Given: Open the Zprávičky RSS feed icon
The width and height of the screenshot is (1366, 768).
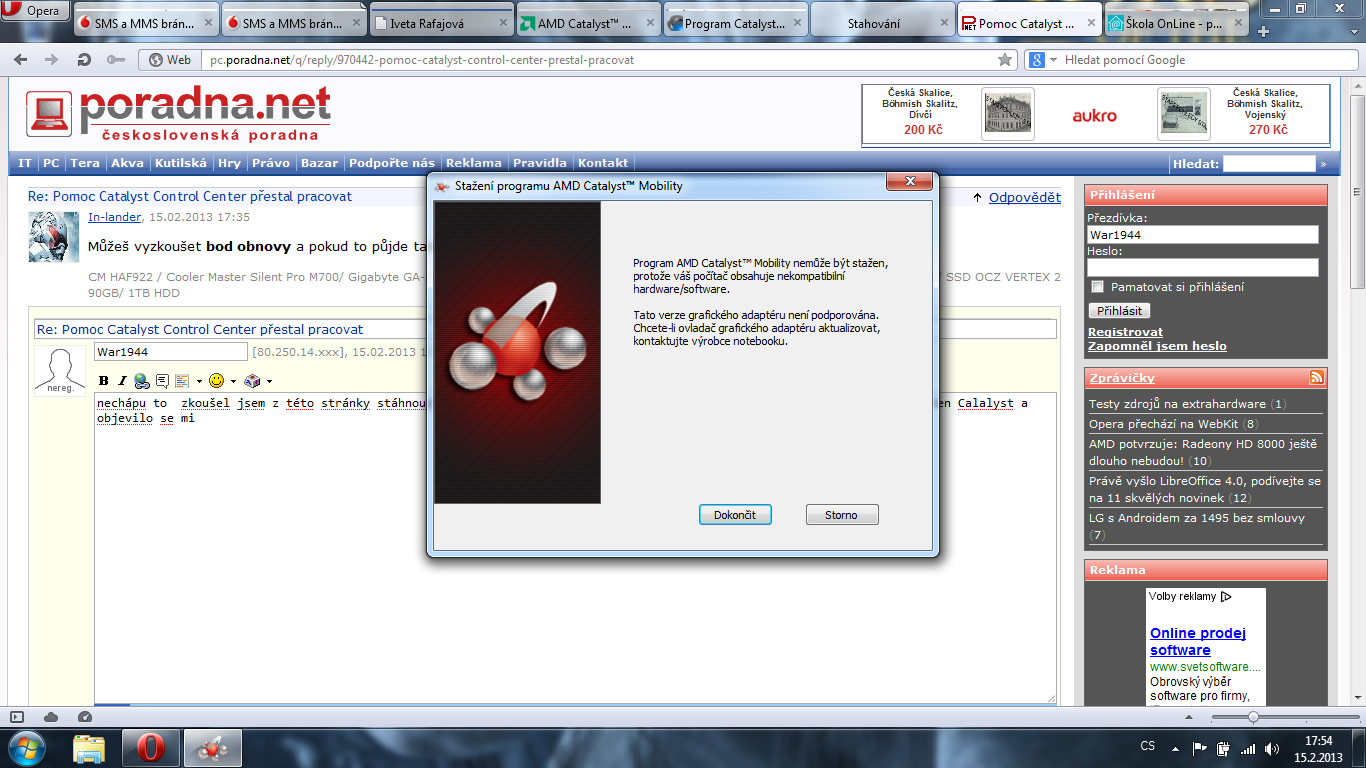Looking at the screenshot, I should pyautogui.click(x=1317, y=377).
